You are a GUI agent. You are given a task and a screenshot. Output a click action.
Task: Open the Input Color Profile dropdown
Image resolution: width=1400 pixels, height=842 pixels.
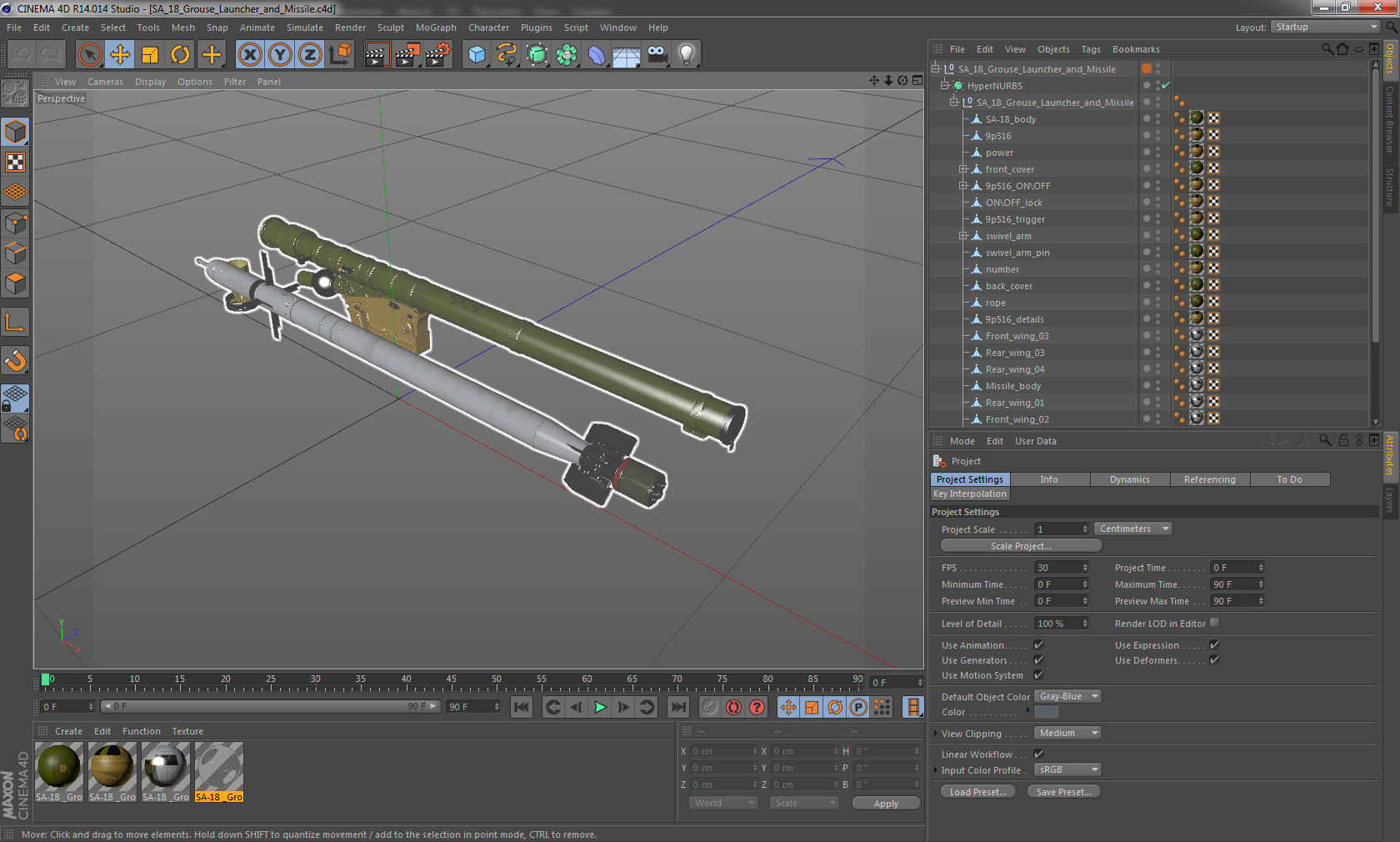click(x=1067, y=770)
